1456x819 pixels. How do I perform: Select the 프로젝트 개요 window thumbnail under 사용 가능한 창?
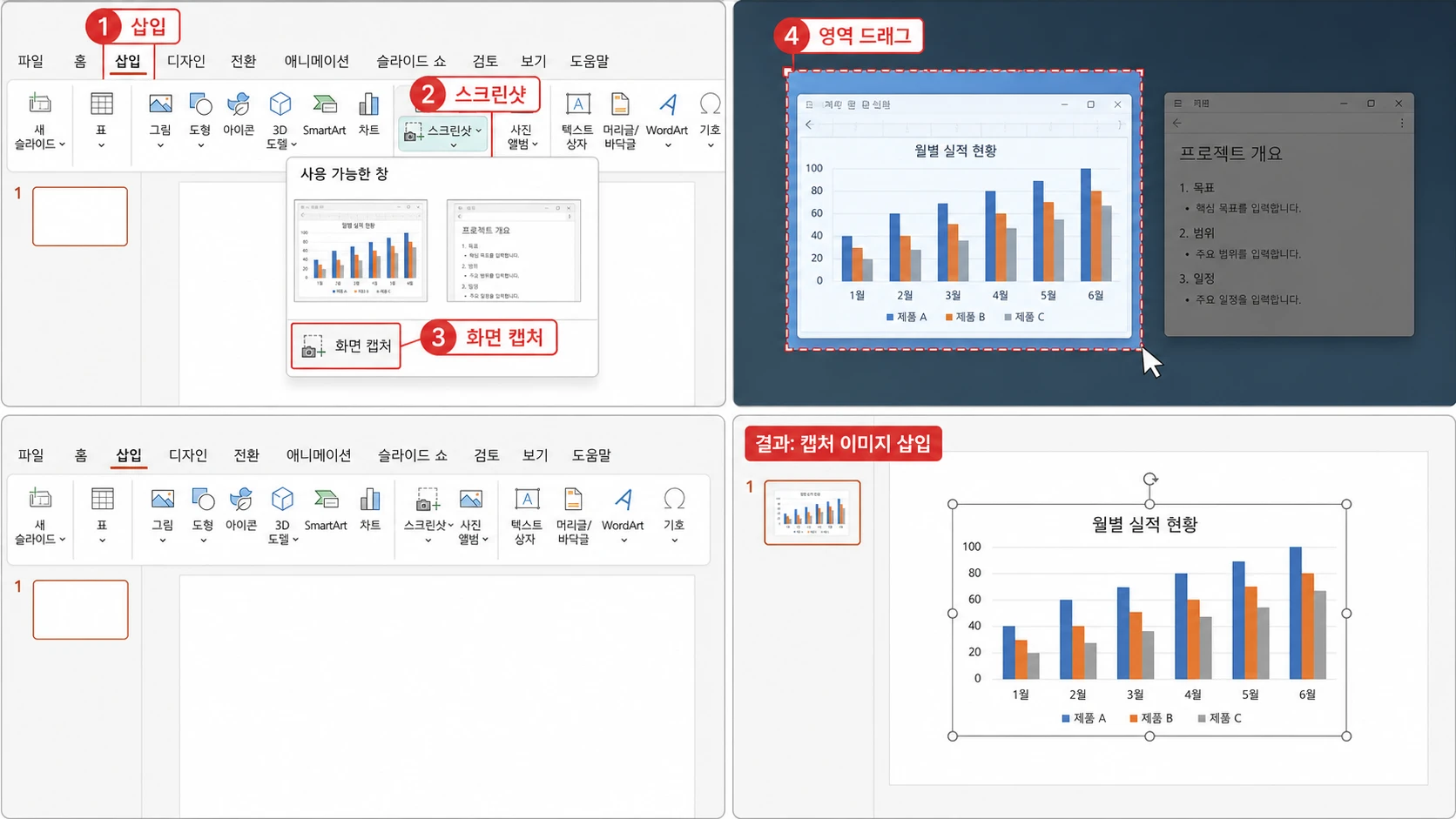click(514, 251)
